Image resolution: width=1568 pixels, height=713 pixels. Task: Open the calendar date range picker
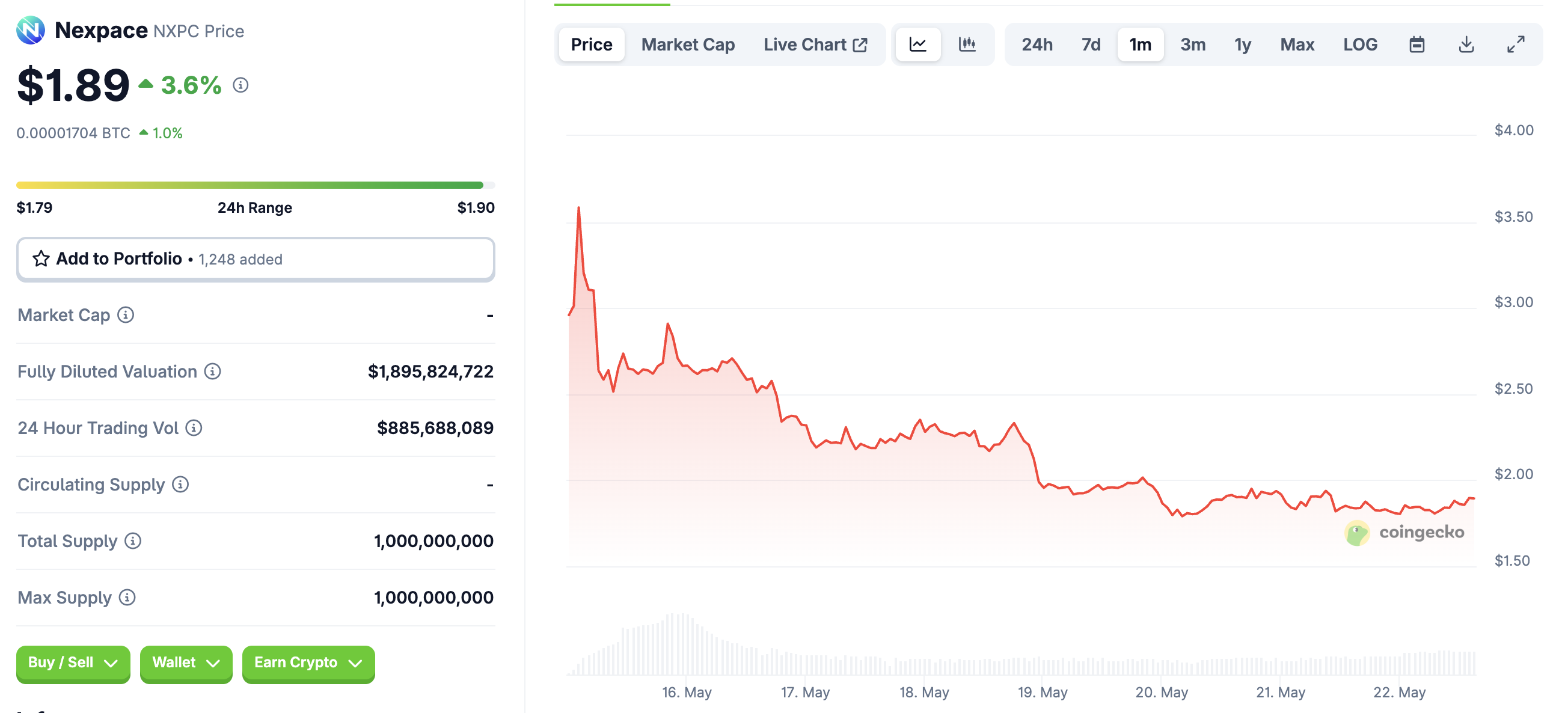1416,44
